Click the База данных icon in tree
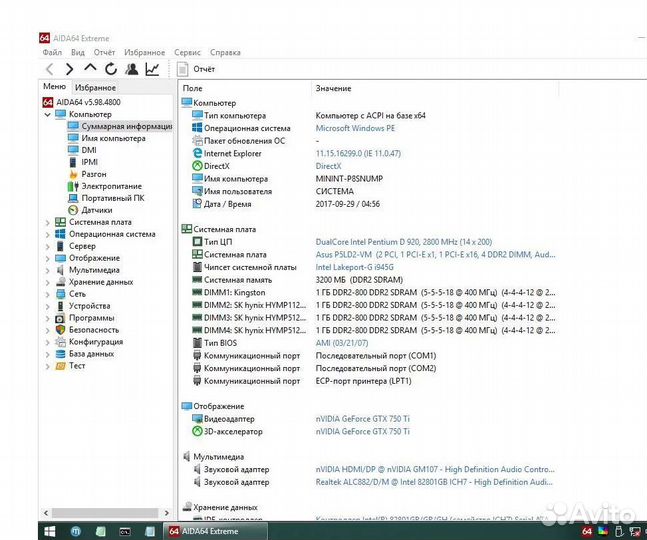 tap(61, 354)
